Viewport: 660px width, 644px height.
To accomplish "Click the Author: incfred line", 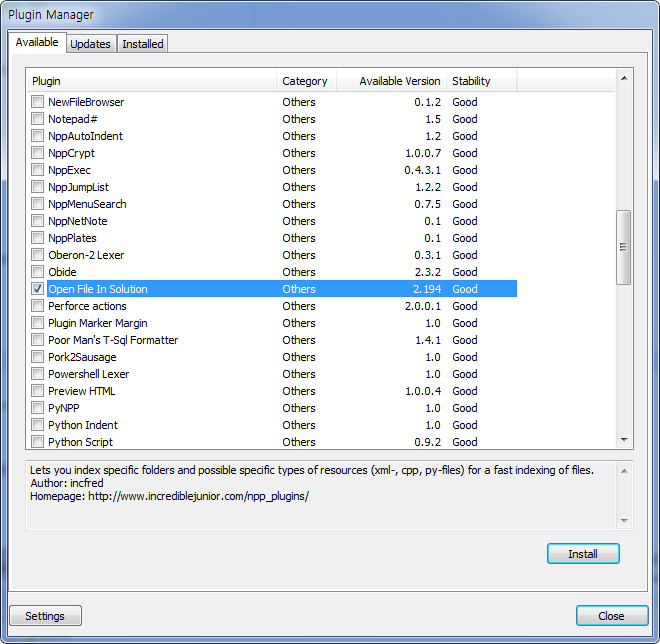I will coord(67,483).
